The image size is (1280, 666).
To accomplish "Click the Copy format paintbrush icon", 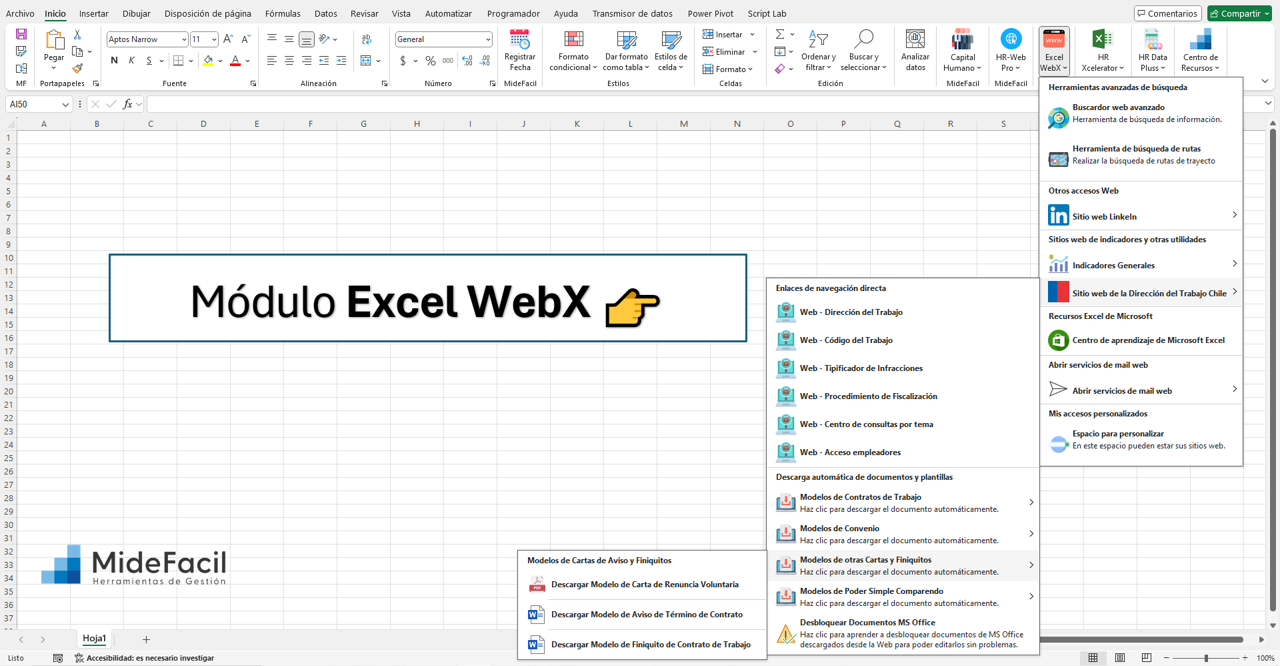I will pyautogui.click(x=77, y=68).
